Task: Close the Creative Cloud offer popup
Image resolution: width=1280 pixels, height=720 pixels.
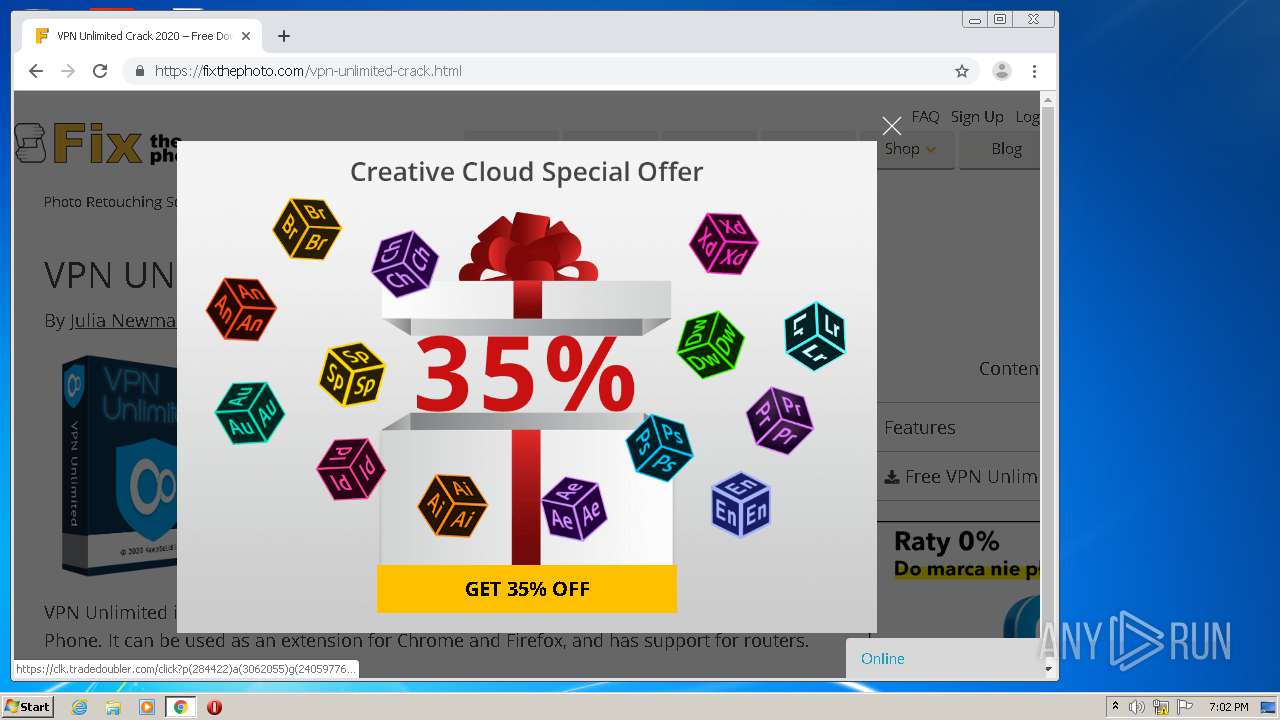Action: (891, 126)
